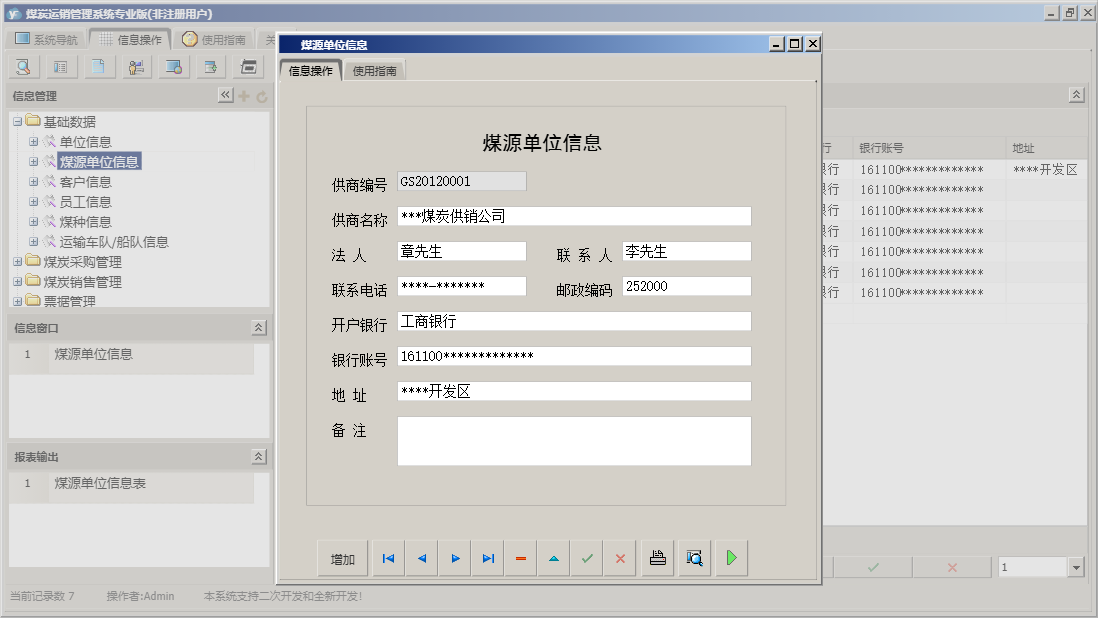Click the green execute arrow in the dialog
This screenshot has height=618, width=1098.
tap(730, 558)
